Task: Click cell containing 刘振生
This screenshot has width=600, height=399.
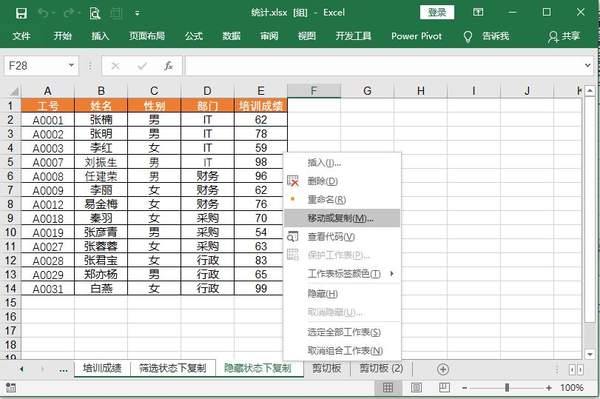Action: coord(101,162)
